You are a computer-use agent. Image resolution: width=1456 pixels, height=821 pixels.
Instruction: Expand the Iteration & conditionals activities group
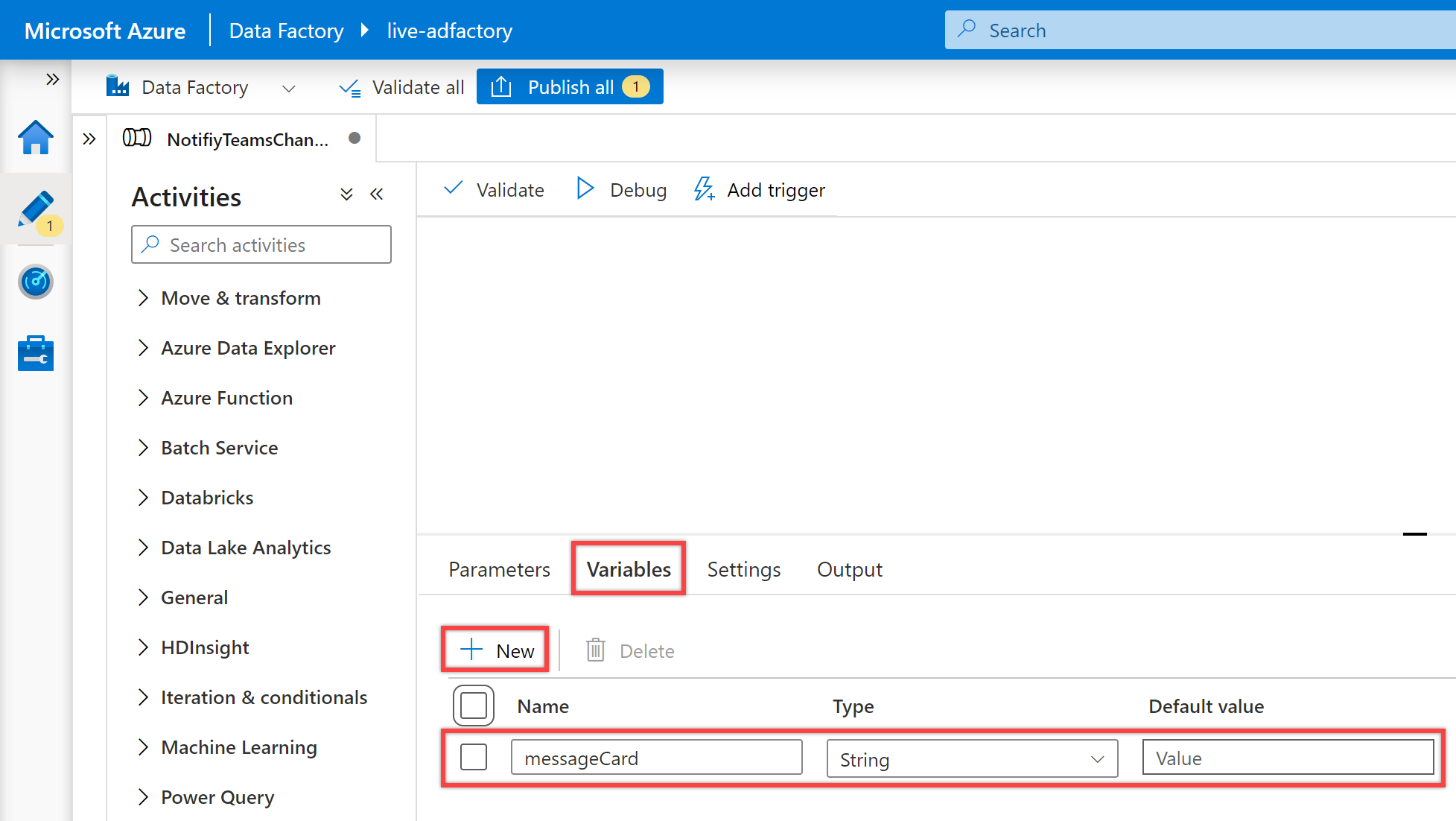[144, 697]
